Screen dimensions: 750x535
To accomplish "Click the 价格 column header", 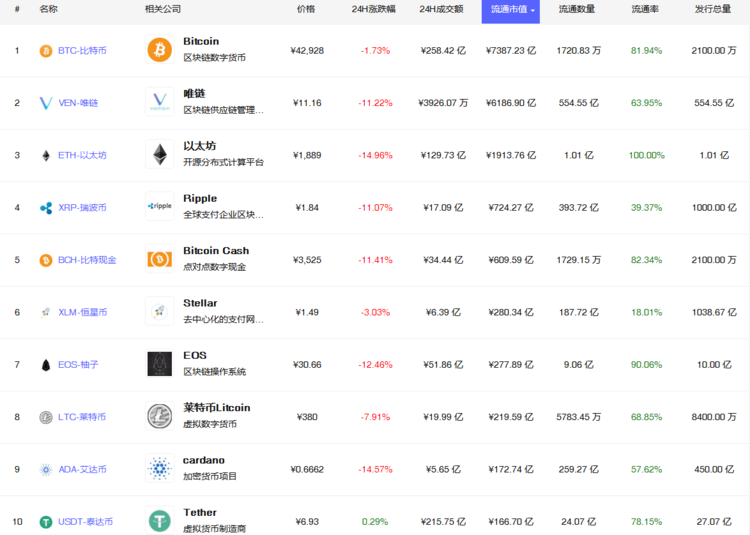I will [306, 9].
